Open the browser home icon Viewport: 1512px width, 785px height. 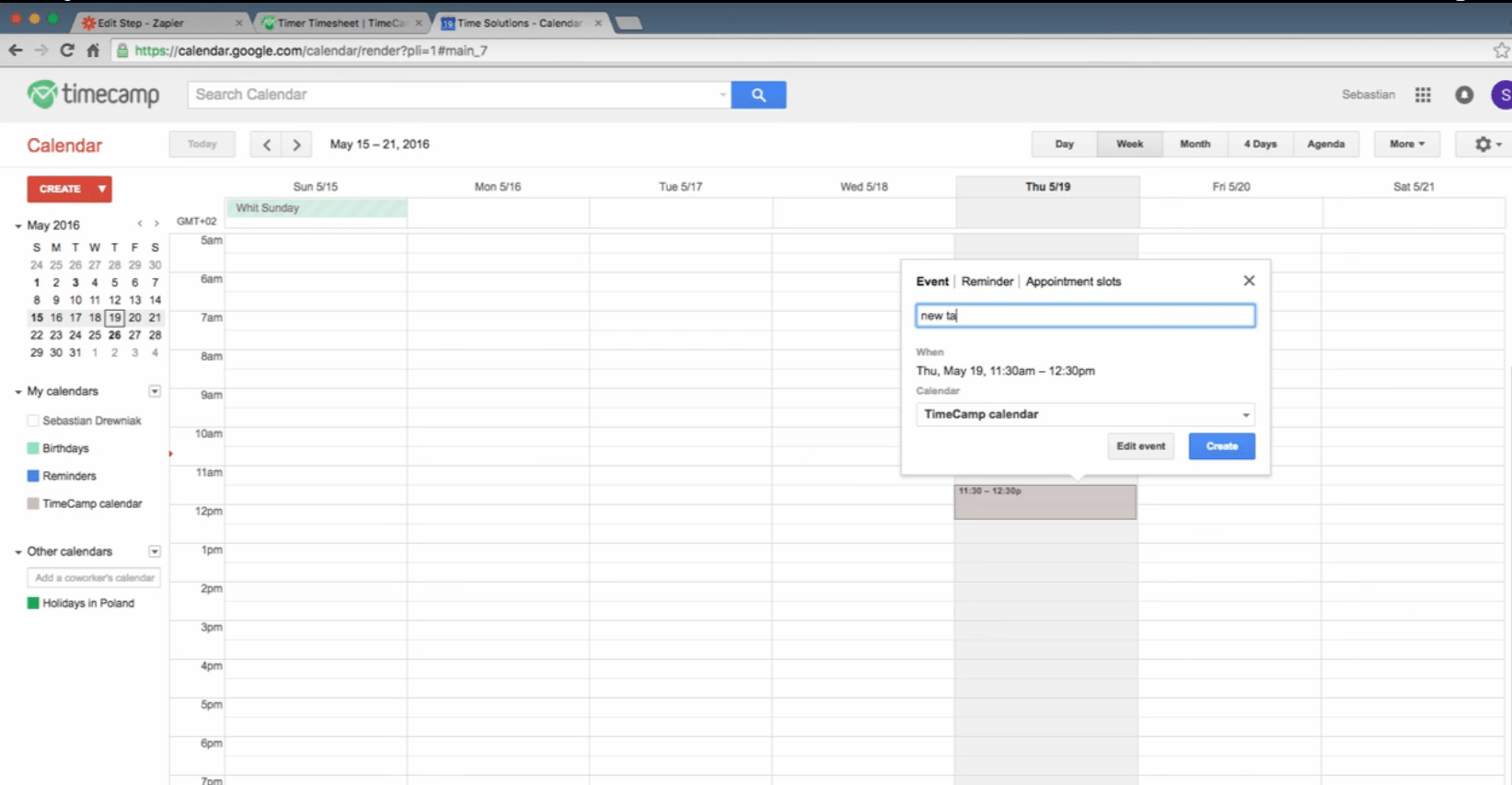point(93,51)
